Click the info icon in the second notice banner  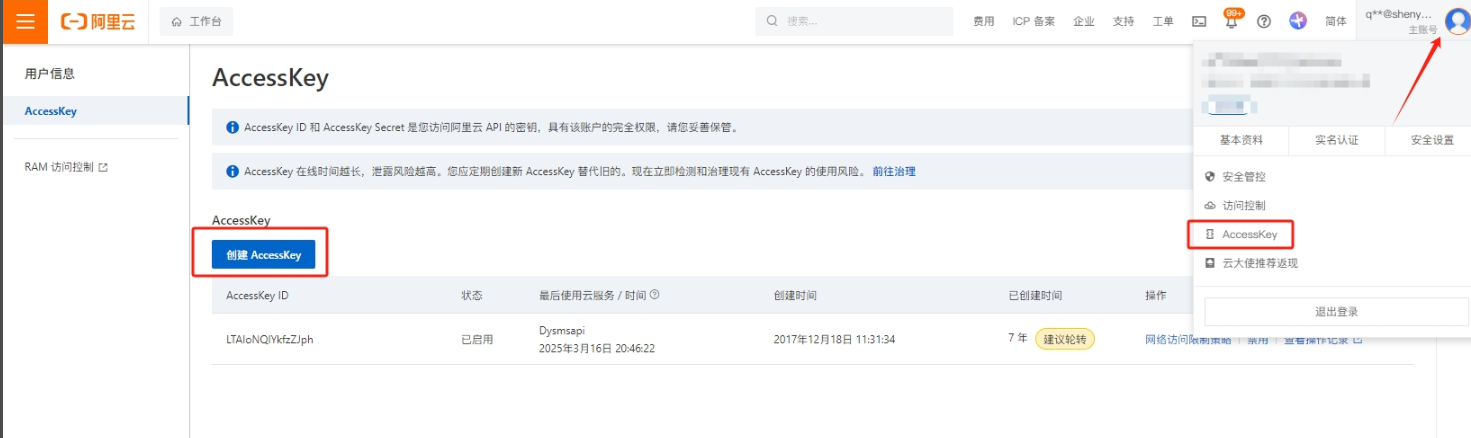click(233, 171)
